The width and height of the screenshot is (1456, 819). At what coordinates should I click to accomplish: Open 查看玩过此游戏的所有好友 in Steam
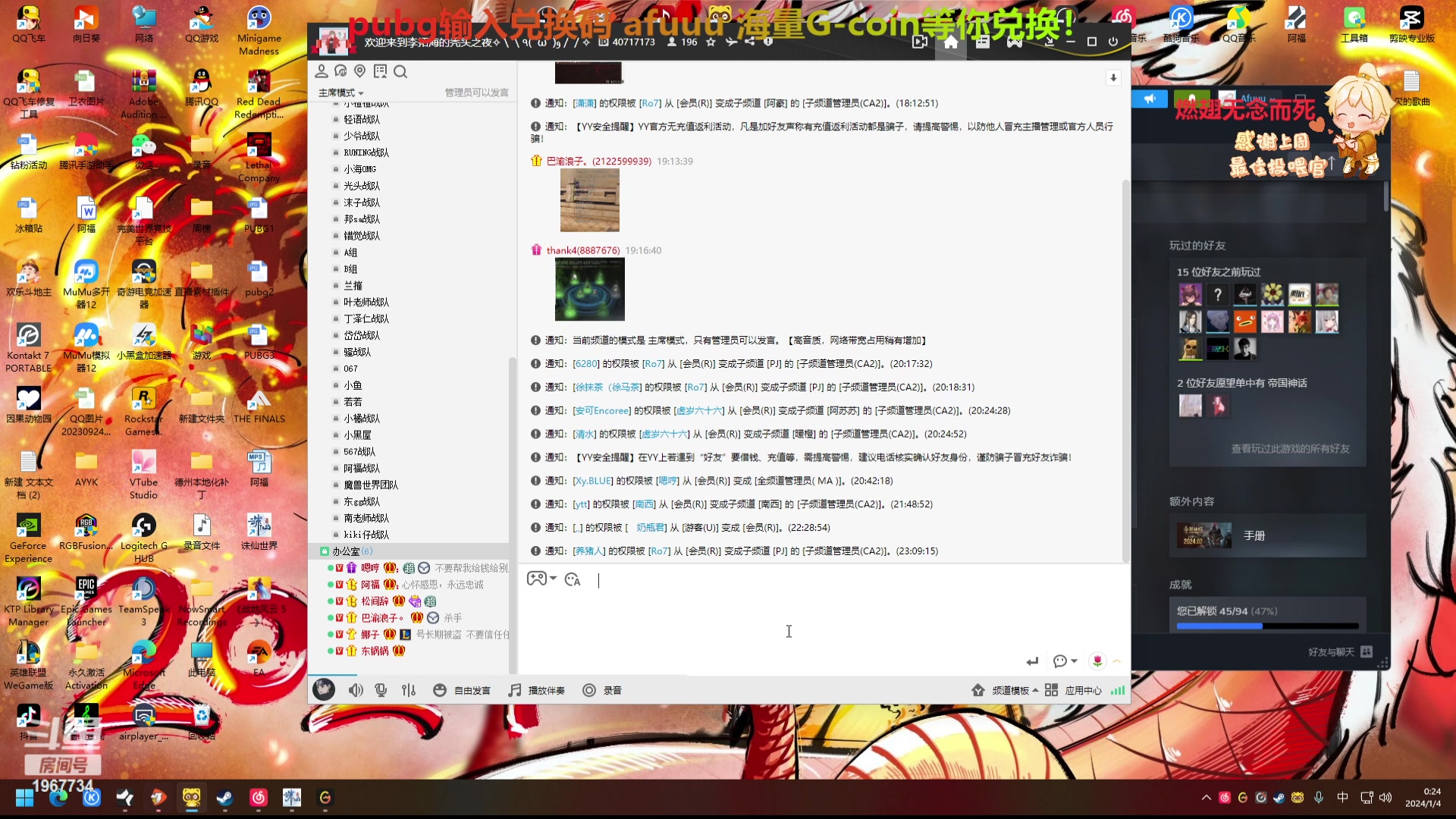[x=1290, y=449]
